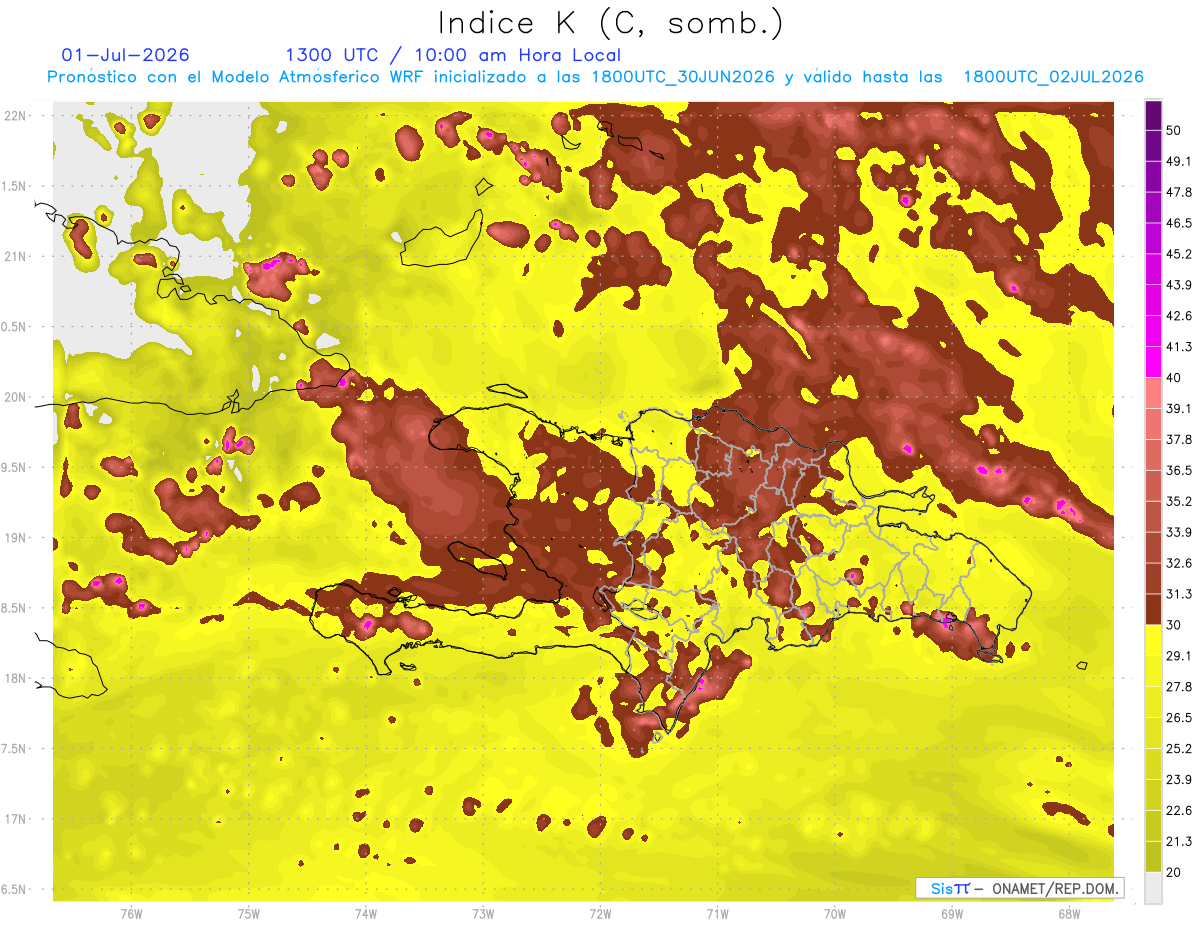This screenshot has width=1200, height=927.
Task: Click the colorbar value "22.6"
Action: (x=1179, y=810)
